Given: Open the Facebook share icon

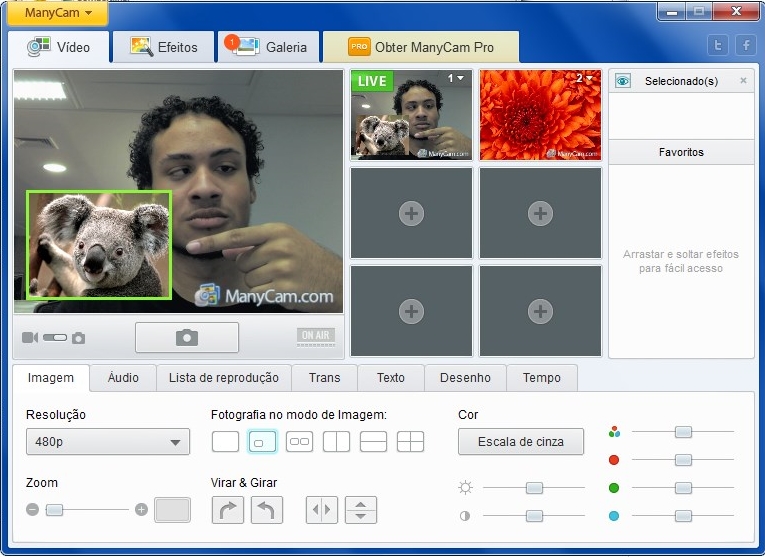Looking at the screenshot, I should point(746,46).
